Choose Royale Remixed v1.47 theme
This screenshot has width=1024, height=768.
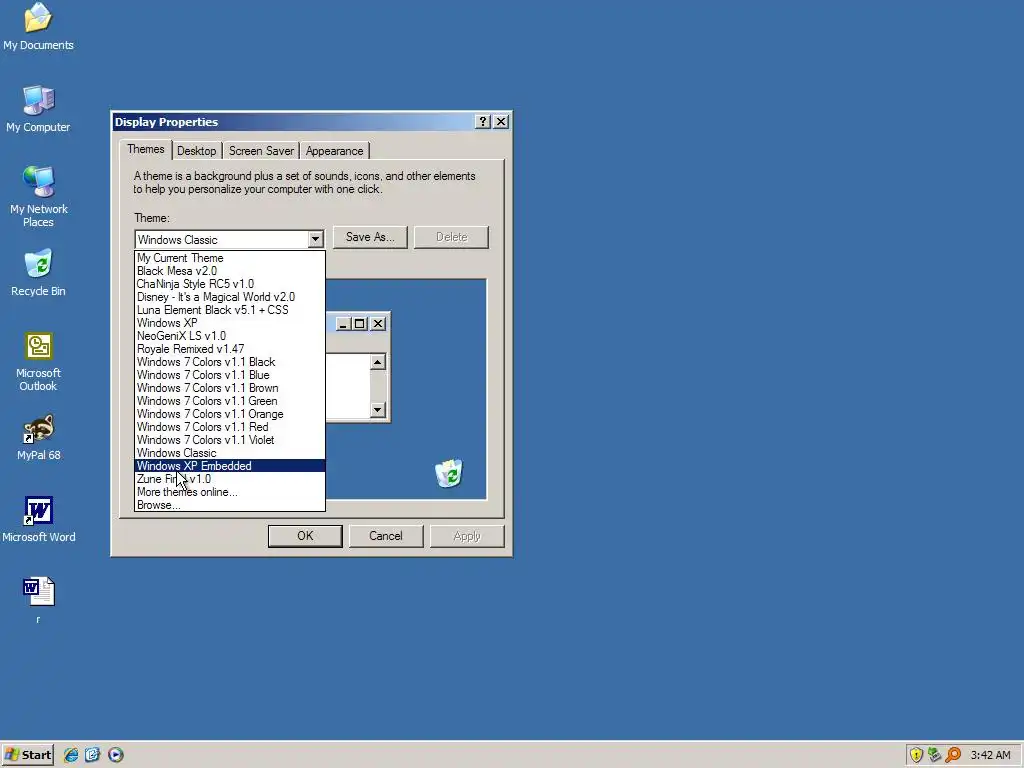[230, 349]
